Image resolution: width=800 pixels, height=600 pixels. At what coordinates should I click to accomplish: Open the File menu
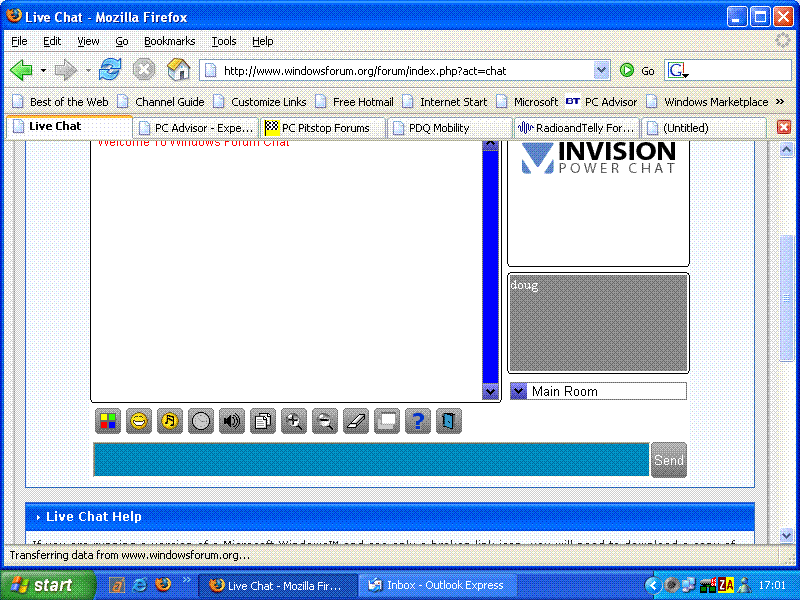(19, 41)
